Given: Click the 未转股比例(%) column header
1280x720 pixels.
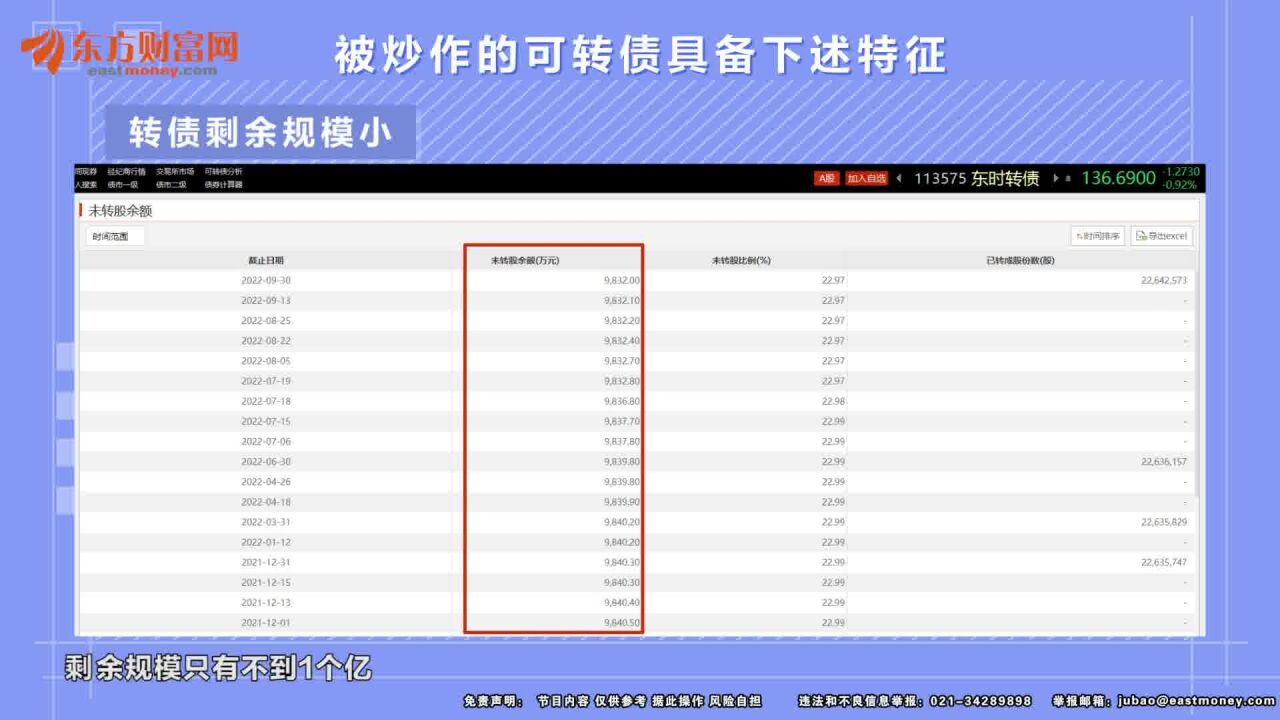Looking at the screenshot, I should (x=741, y=260).
